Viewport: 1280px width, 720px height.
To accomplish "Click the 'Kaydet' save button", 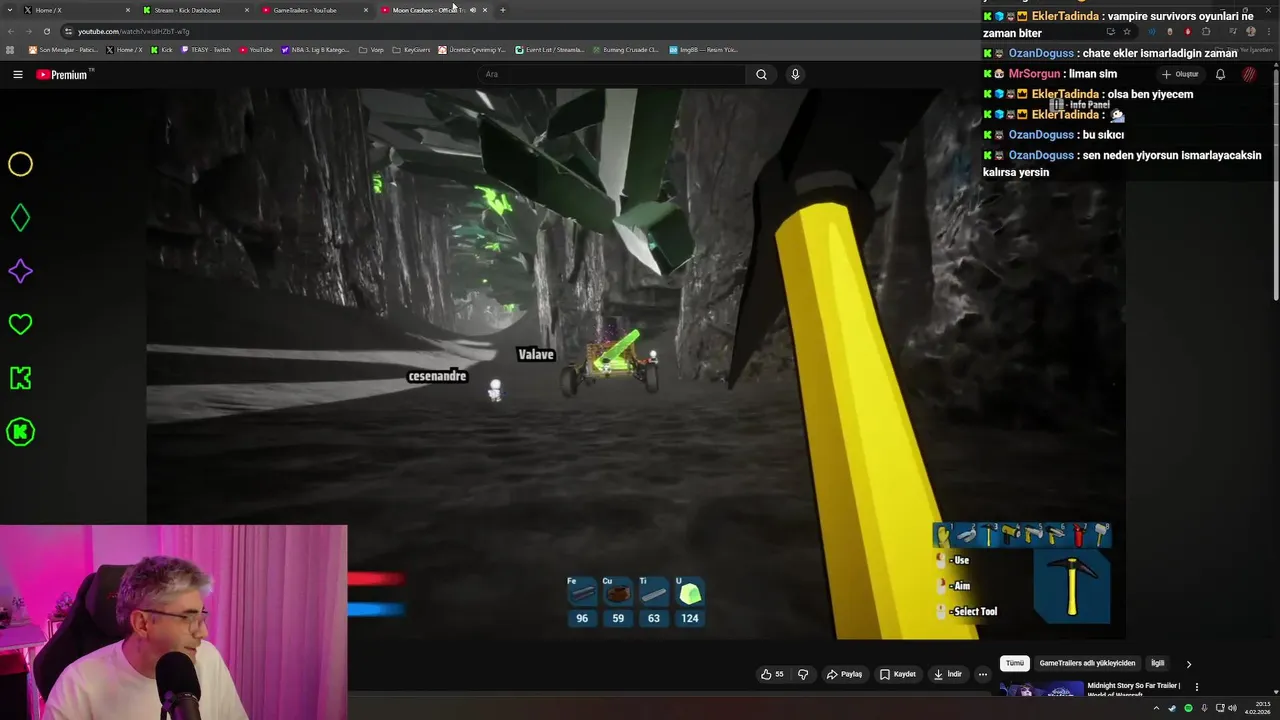I will 898,674.
